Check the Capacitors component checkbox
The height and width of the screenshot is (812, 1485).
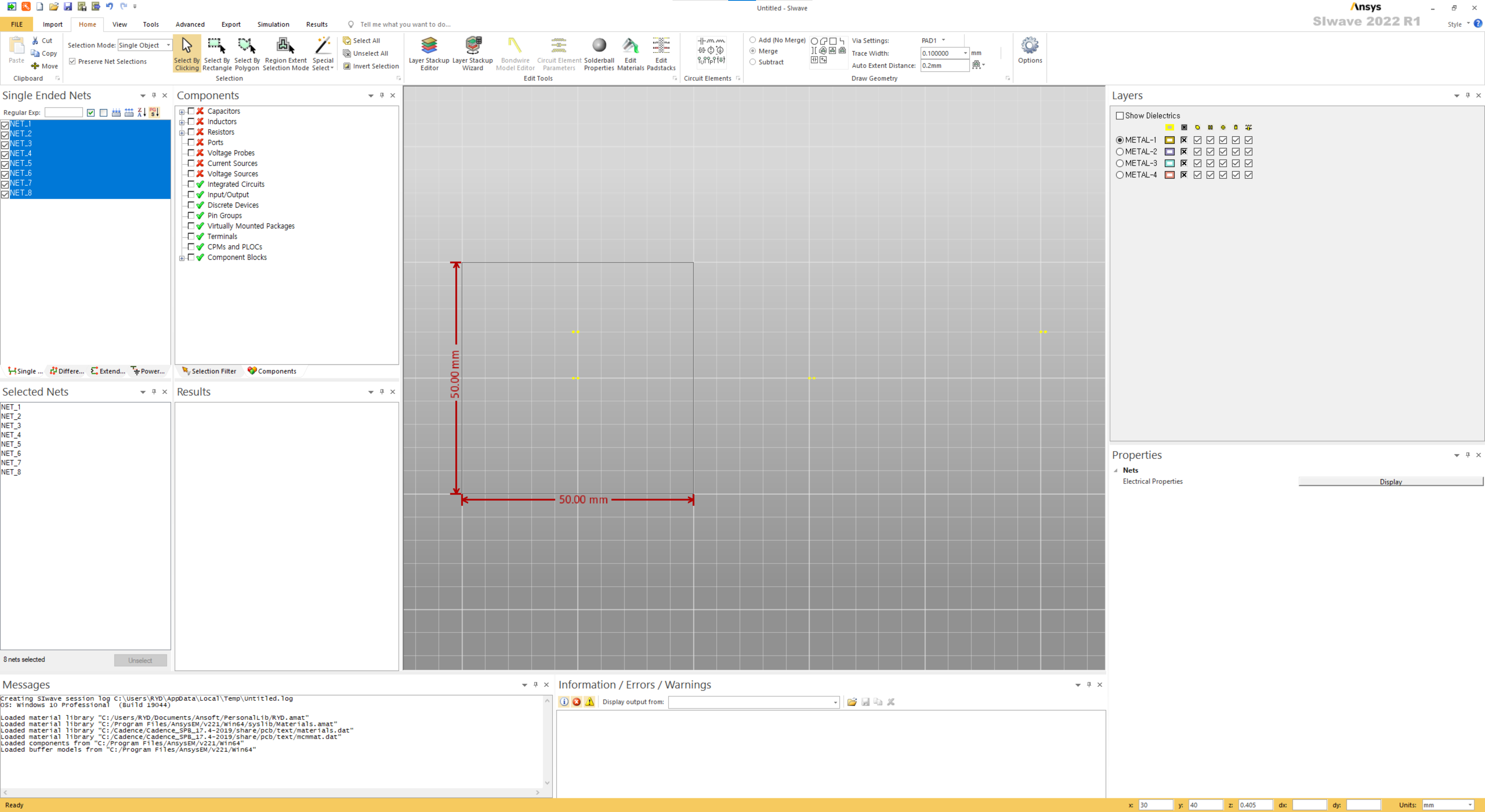[x=191, y=111]
